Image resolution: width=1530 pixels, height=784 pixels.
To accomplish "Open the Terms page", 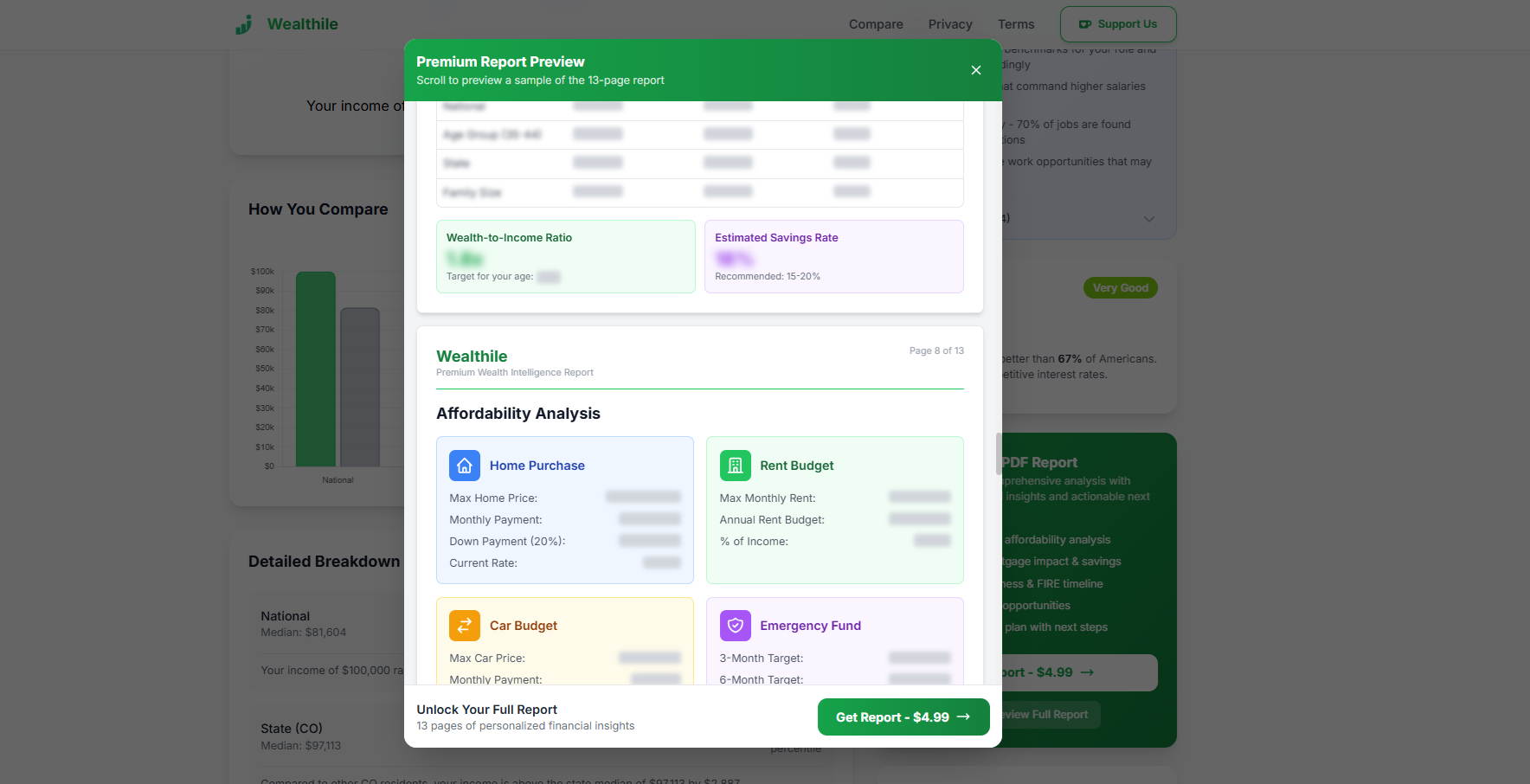I will [x=1015, y=24].
